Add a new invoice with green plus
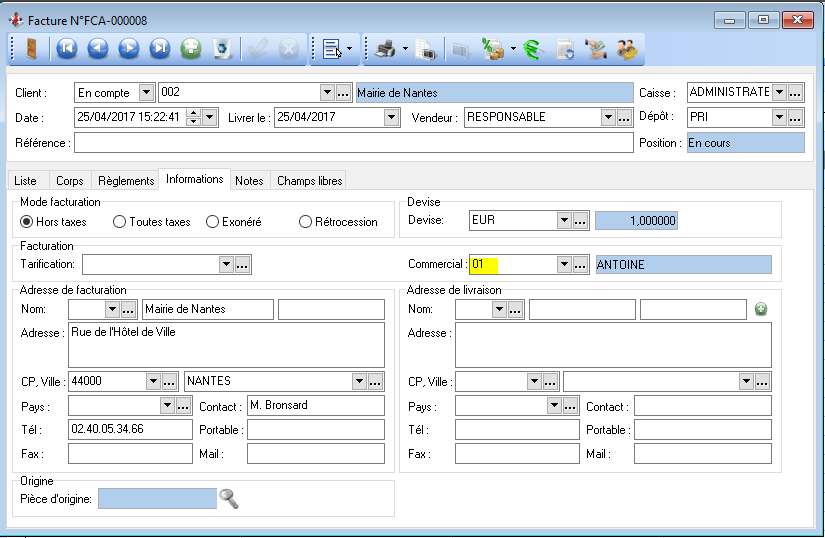 pos(191,48)
